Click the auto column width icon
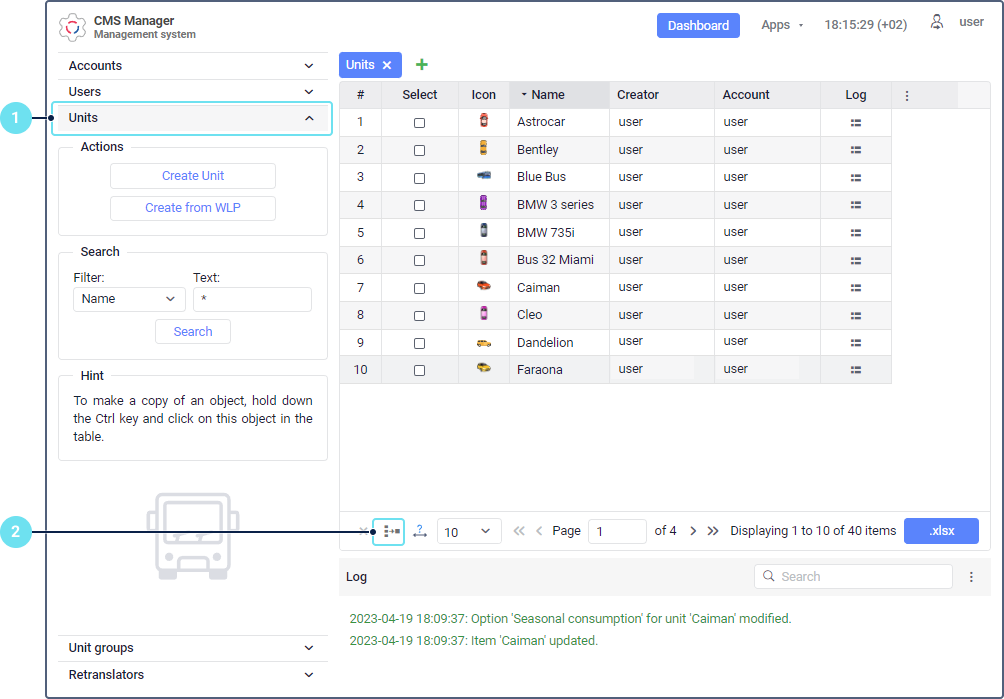 (420, 531)
